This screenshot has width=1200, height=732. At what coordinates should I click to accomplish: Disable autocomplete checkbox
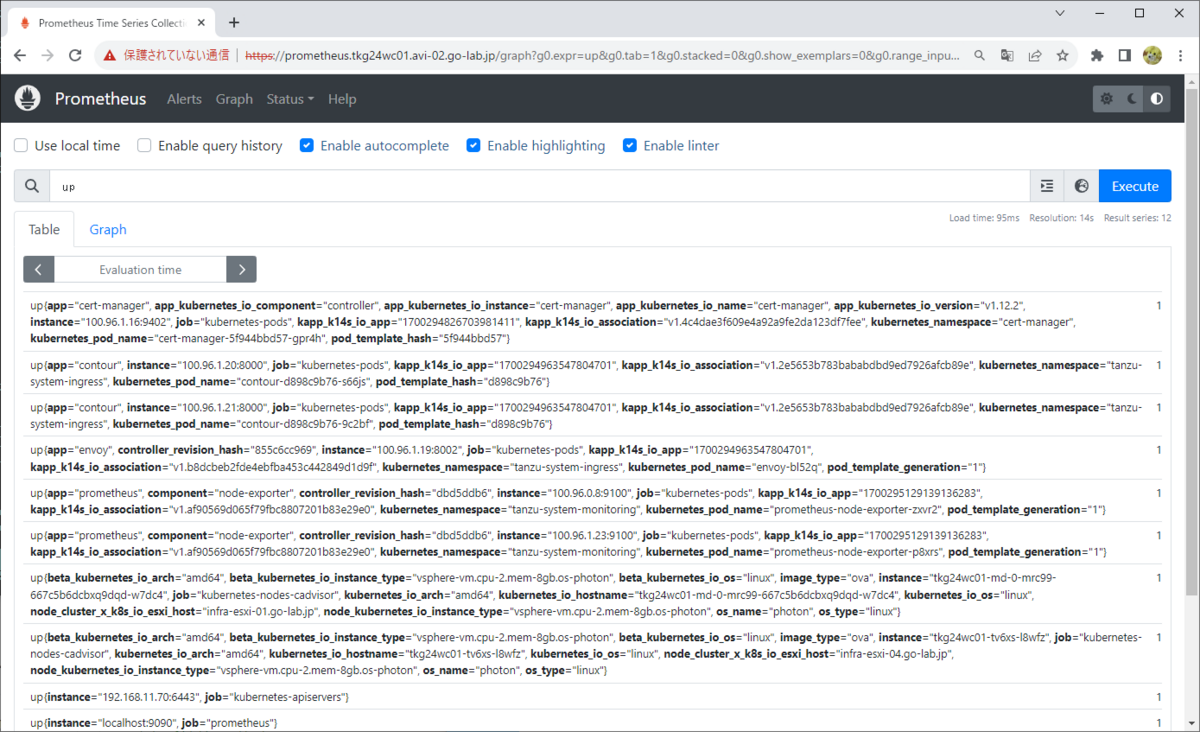[307, 146]
